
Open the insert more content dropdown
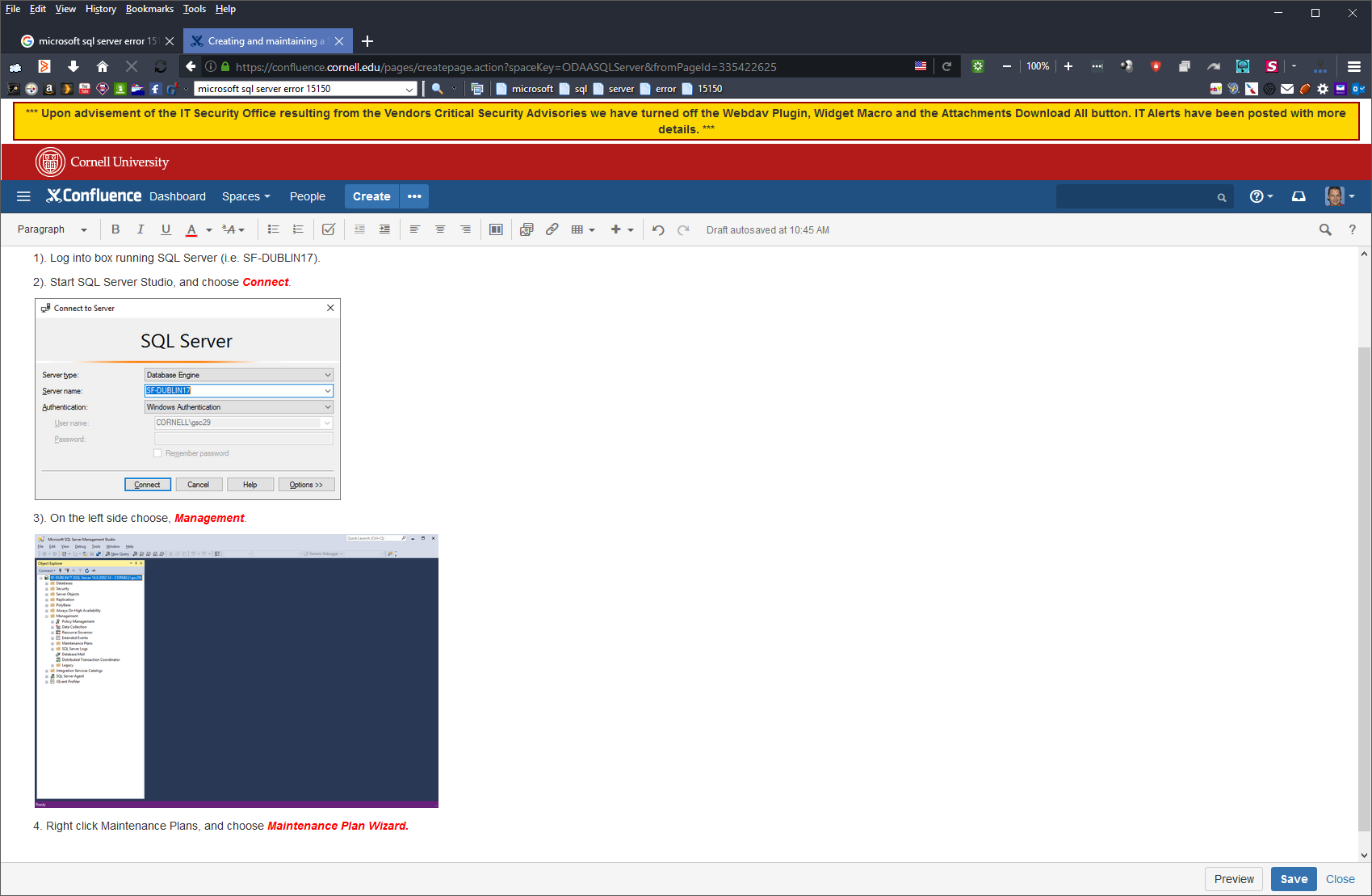pyautogui.click(x=622, y=229)
